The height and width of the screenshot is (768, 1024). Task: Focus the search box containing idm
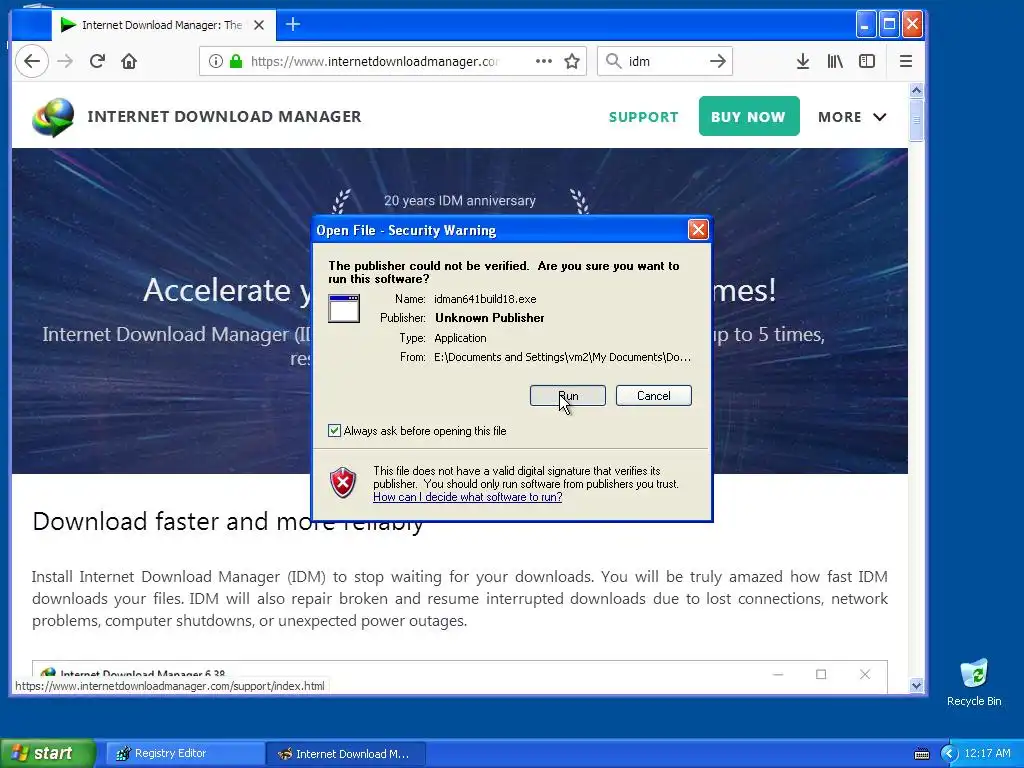coord(665,61)
